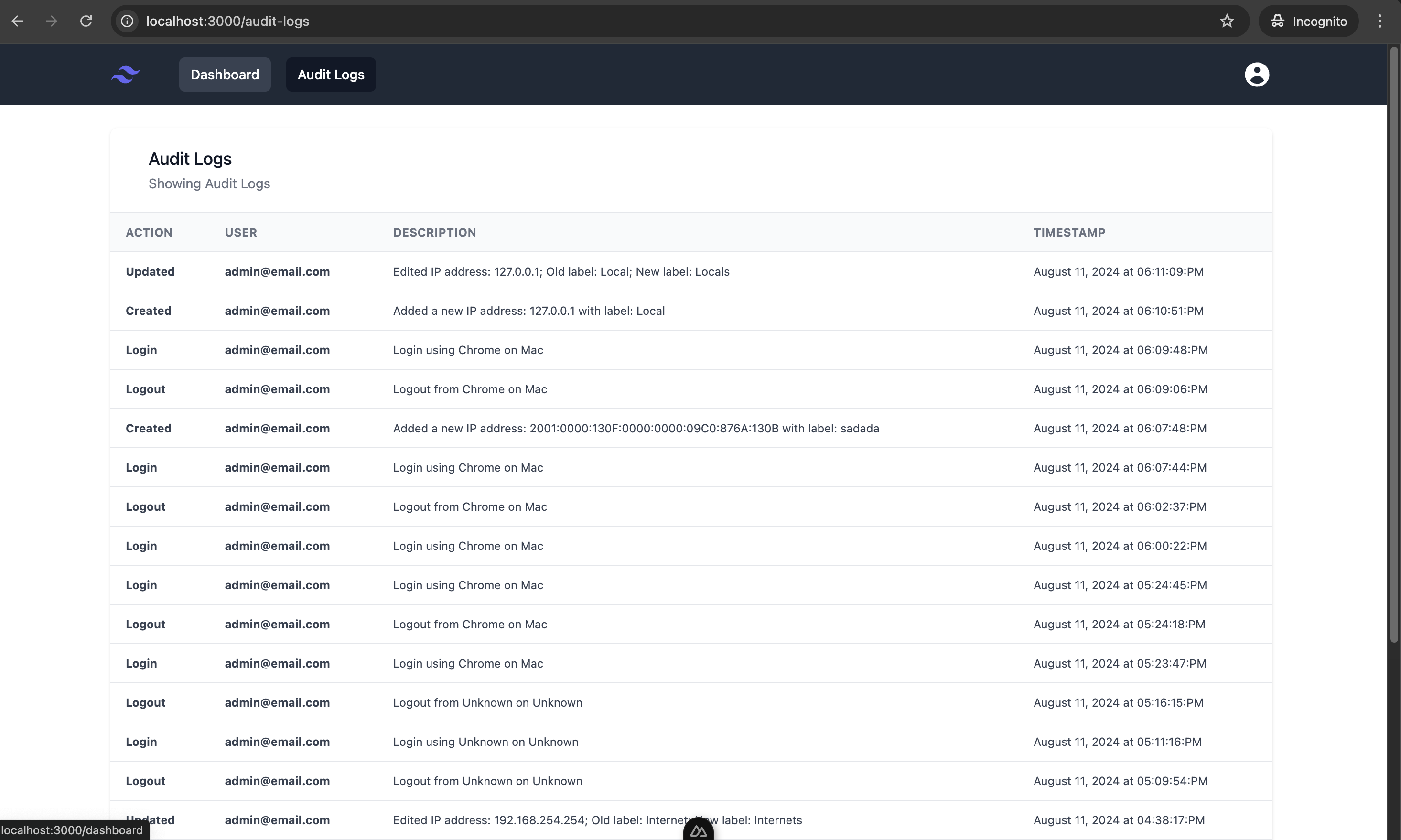
Task: Click timestamp 'August 11, 2024 at 06:11:09:PM'
Action: (1119, 272)
